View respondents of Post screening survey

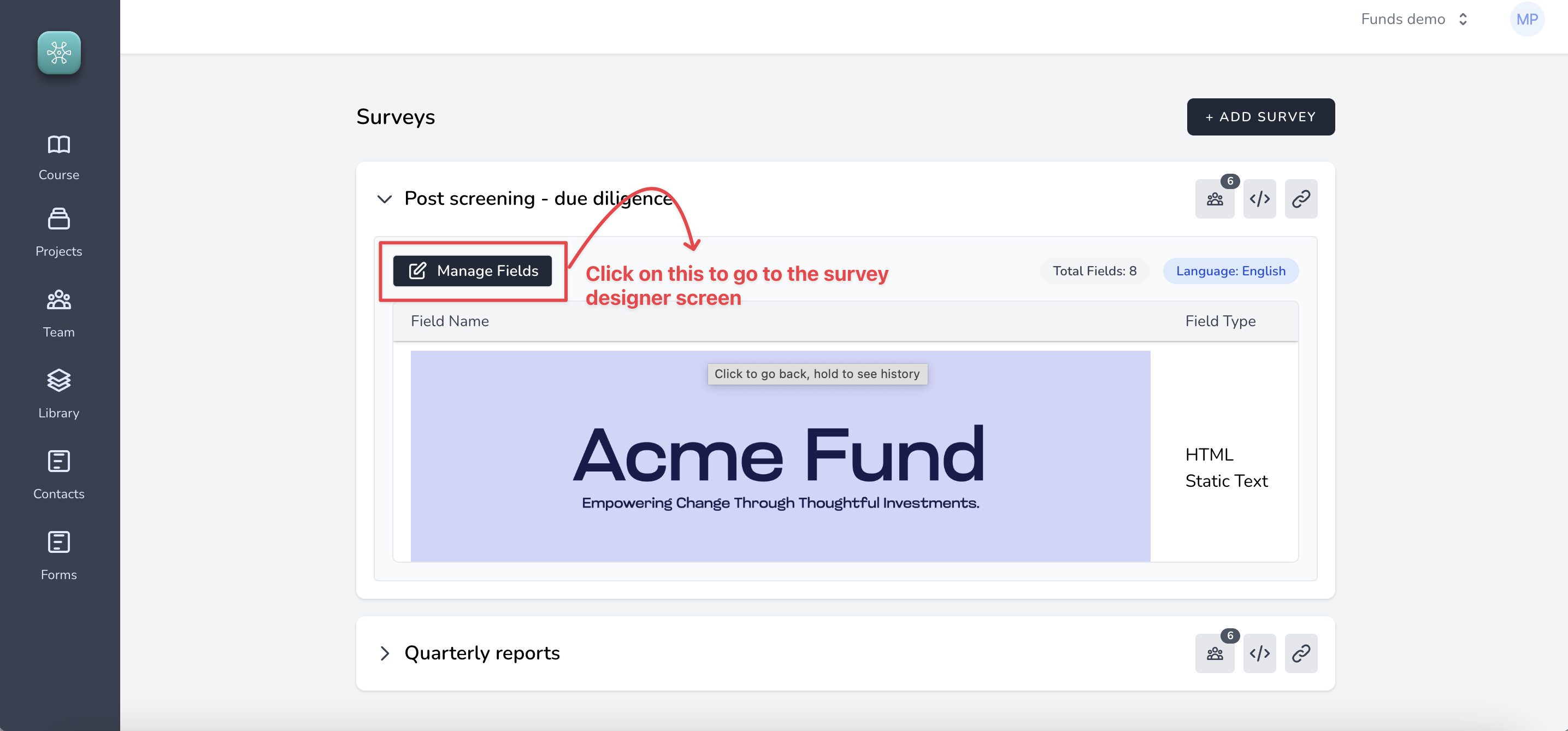[1215, 199]
